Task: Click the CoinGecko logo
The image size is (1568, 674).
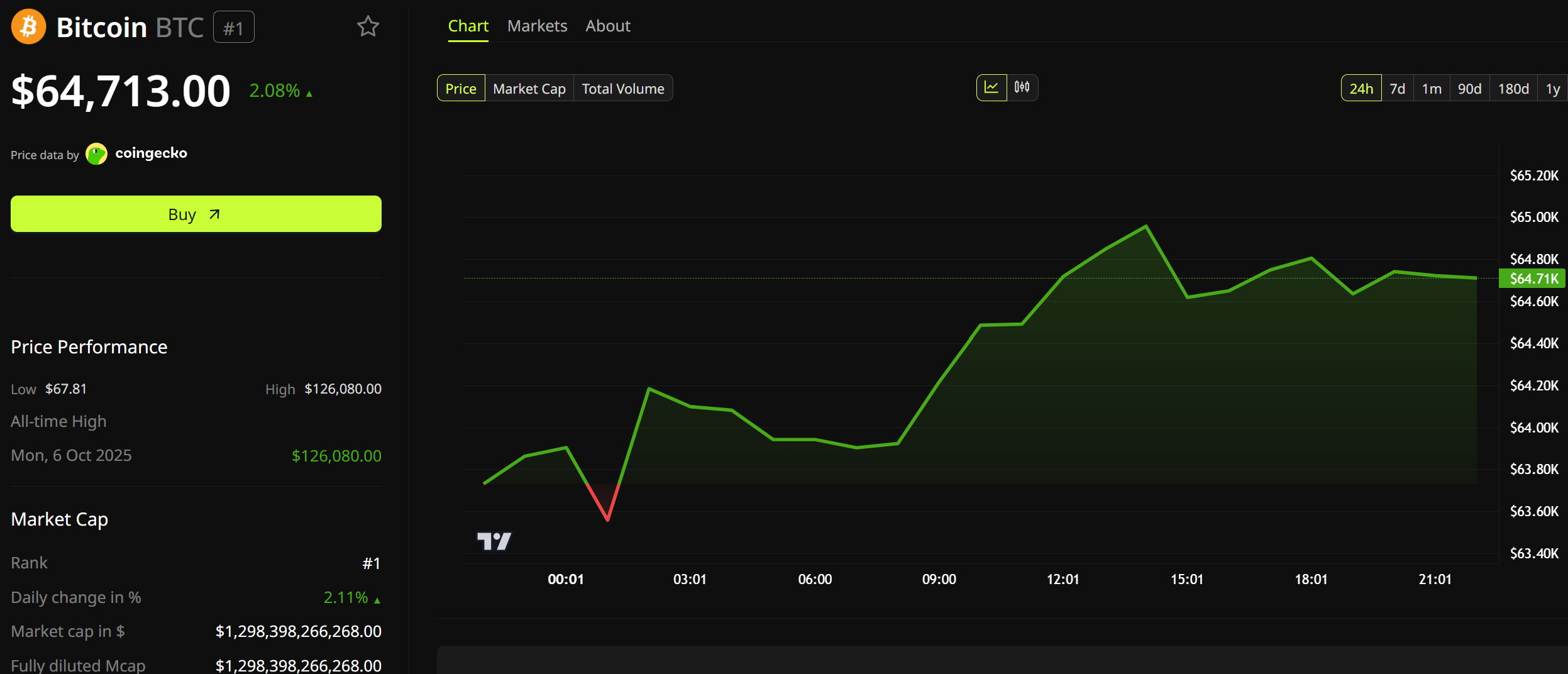Action: [96, 153]
